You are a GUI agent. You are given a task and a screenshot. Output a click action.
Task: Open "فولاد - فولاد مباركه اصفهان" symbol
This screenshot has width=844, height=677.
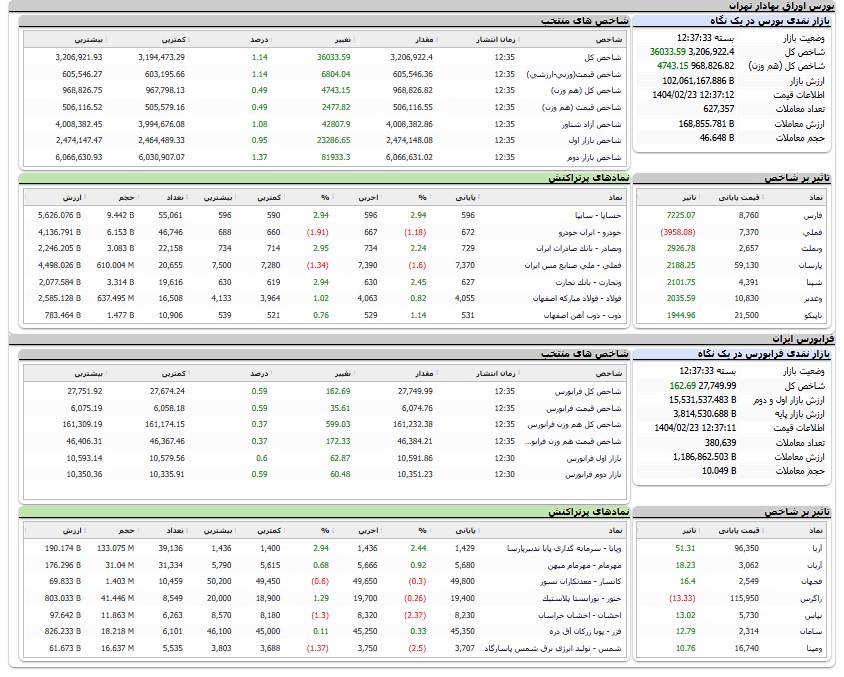(x=577, y=298)
